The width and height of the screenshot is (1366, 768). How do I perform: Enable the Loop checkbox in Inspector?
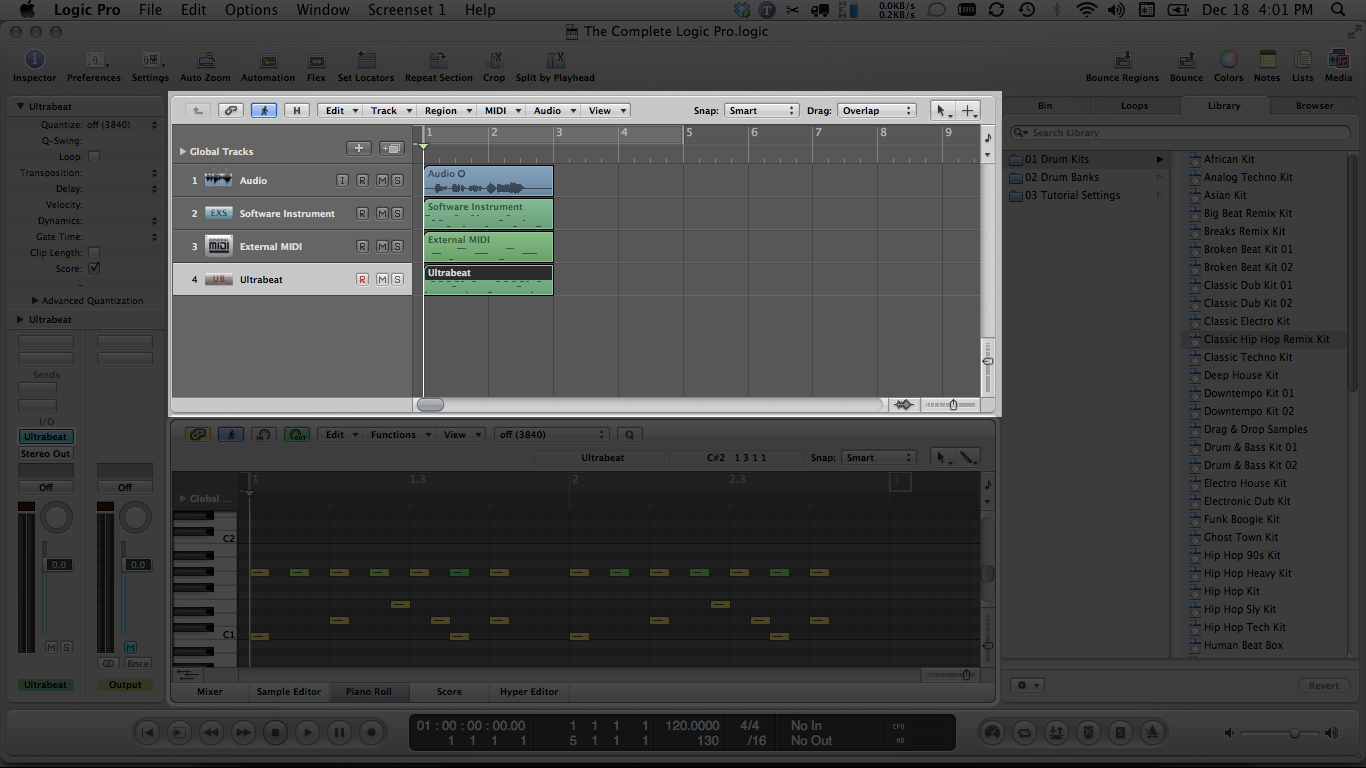pos(94,157)
